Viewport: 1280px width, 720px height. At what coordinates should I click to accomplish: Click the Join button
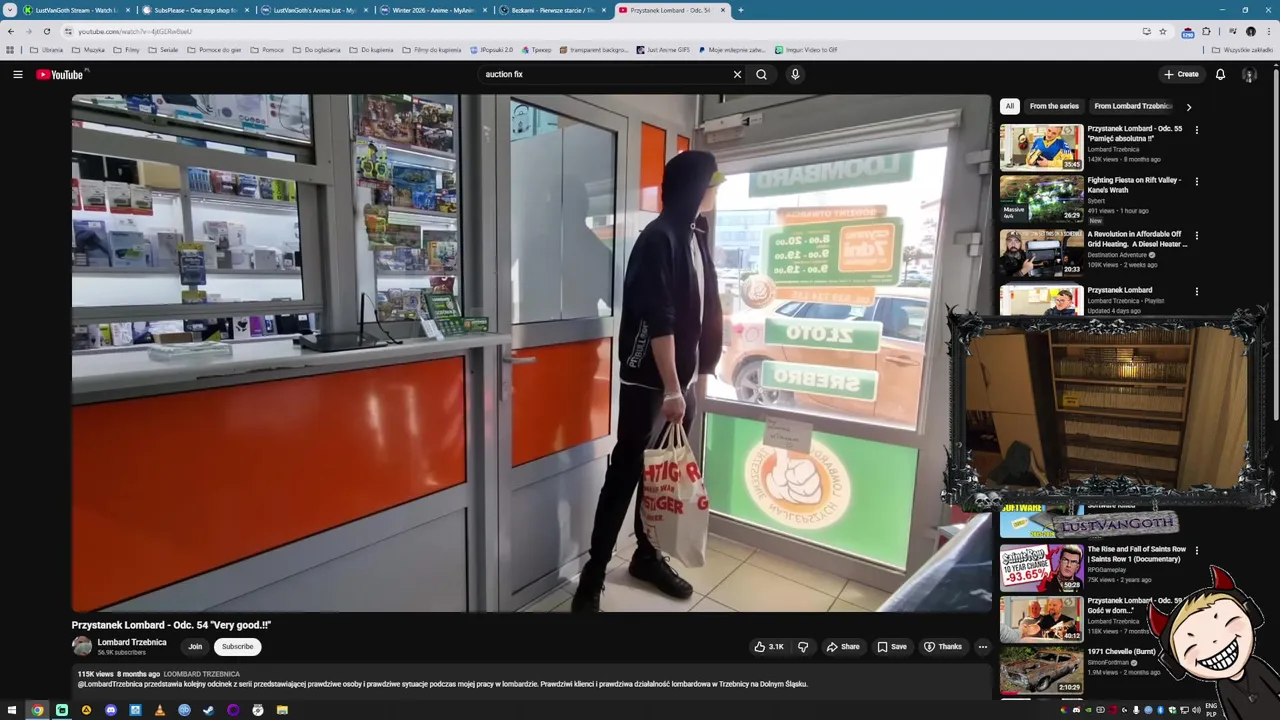tap(195, 647)
